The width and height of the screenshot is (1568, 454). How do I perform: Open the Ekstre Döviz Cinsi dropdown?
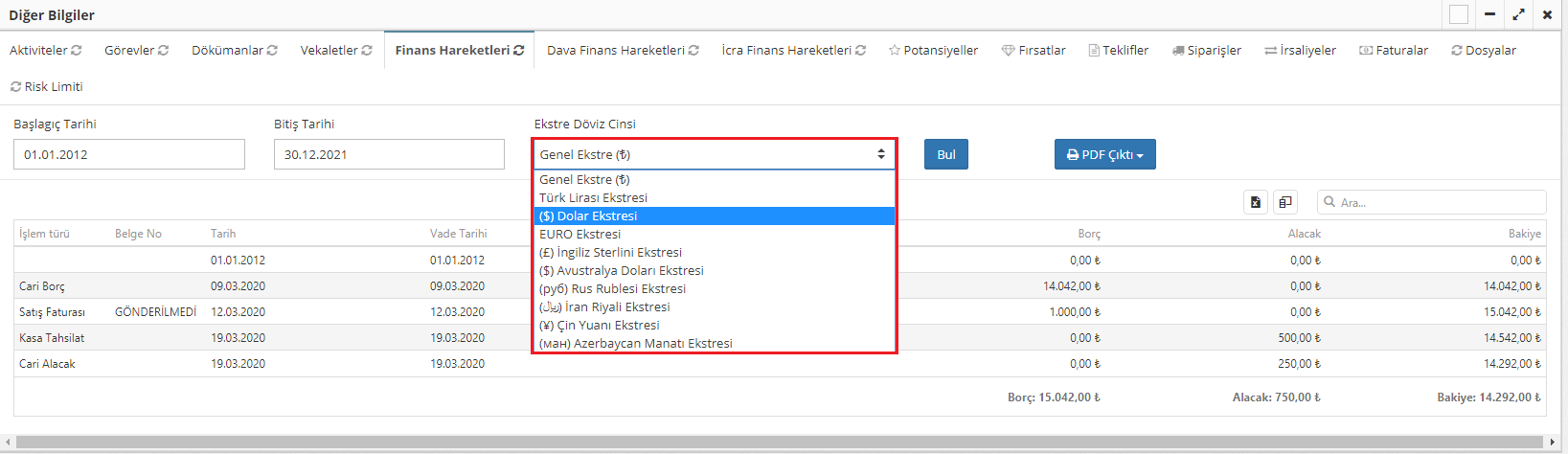(714, 154)
